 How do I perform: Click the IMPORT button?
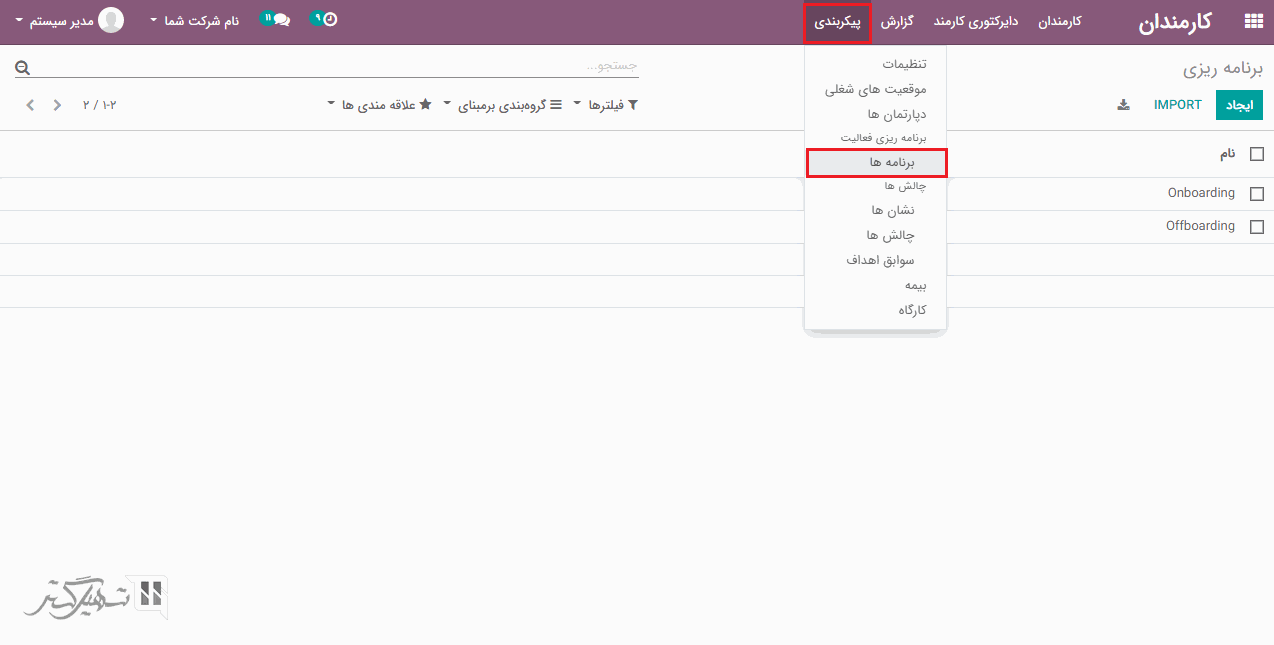tap(1177, 105)
